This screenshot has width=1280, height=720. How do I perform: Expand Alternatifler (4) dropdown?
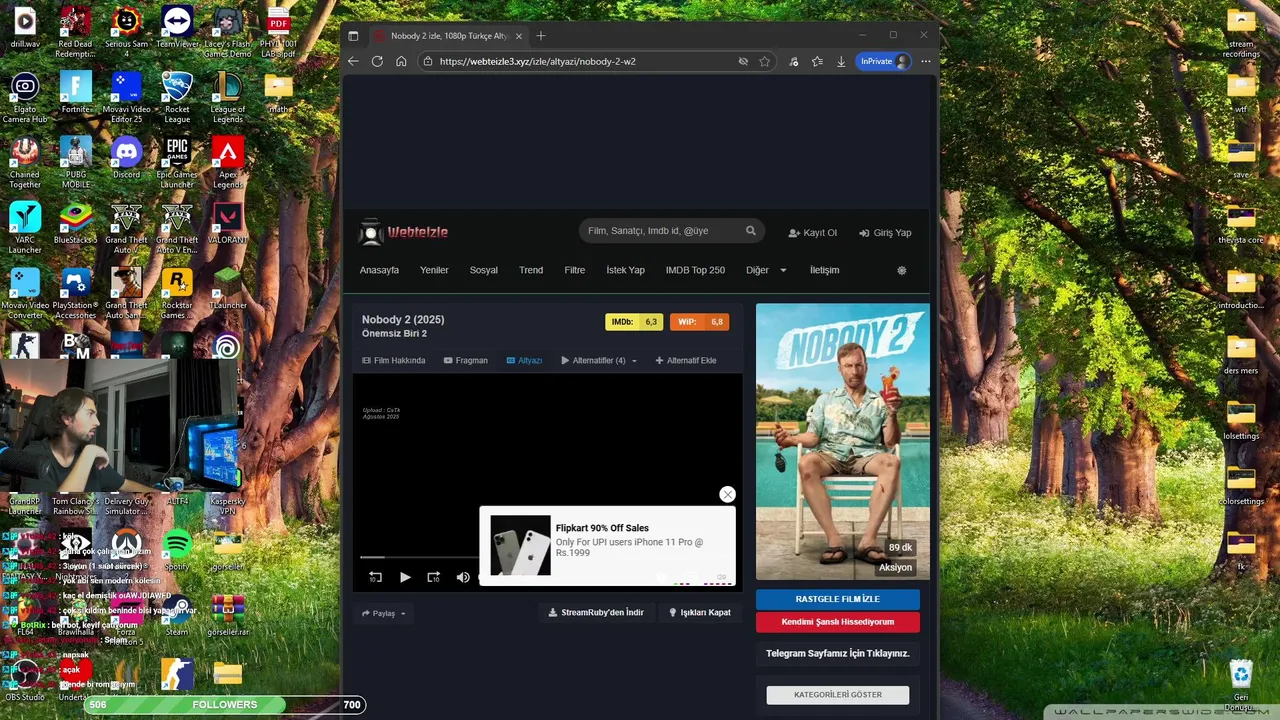599,360
